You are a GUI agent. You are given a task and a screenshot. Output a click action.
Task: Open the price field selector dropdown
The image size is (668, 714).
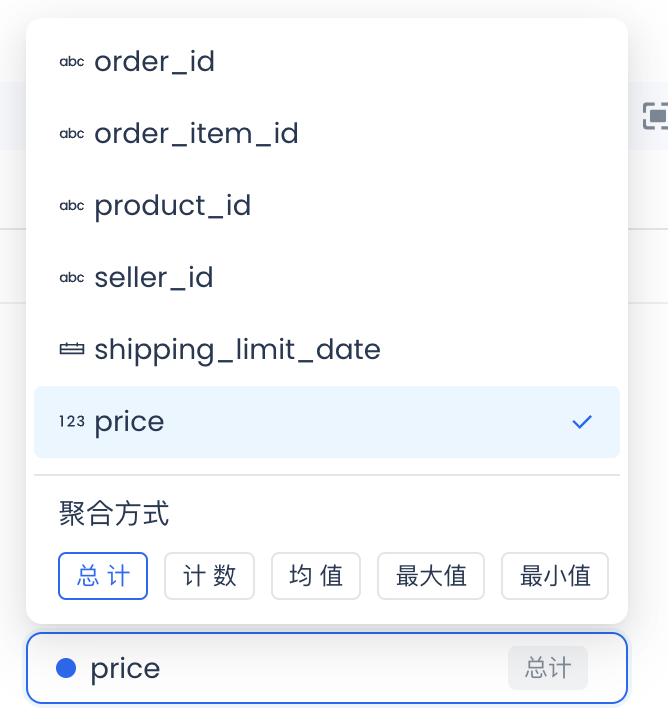click(x=300, y=668)
